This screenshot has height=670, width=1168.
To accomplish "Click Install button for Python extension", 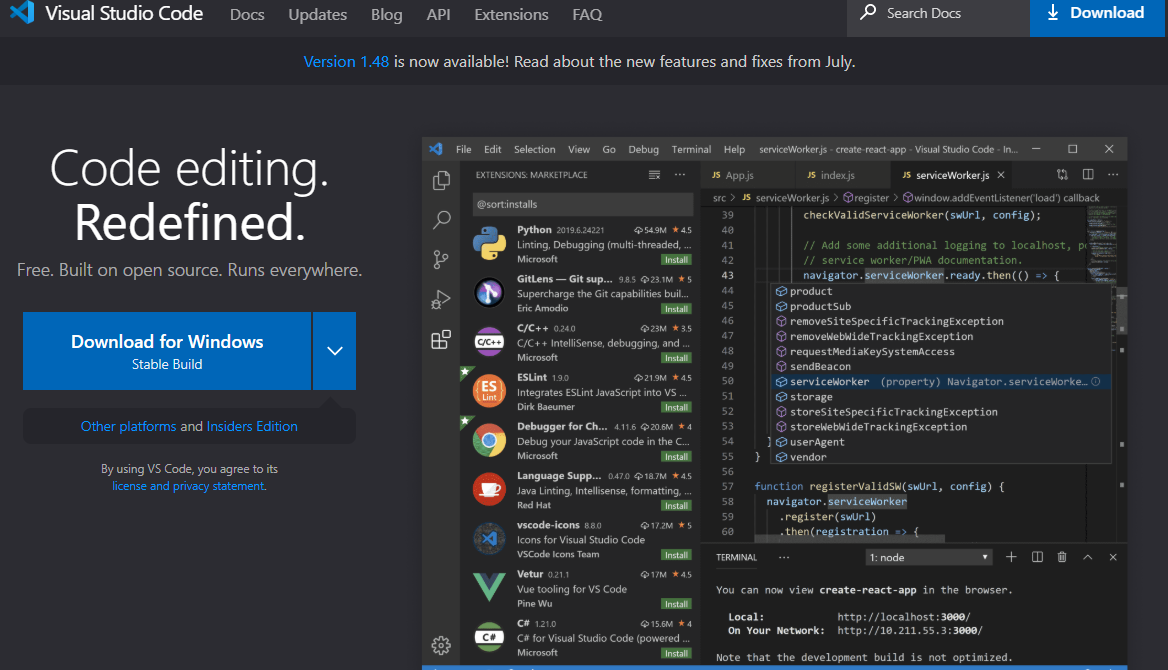I will (x=676, y=260).
